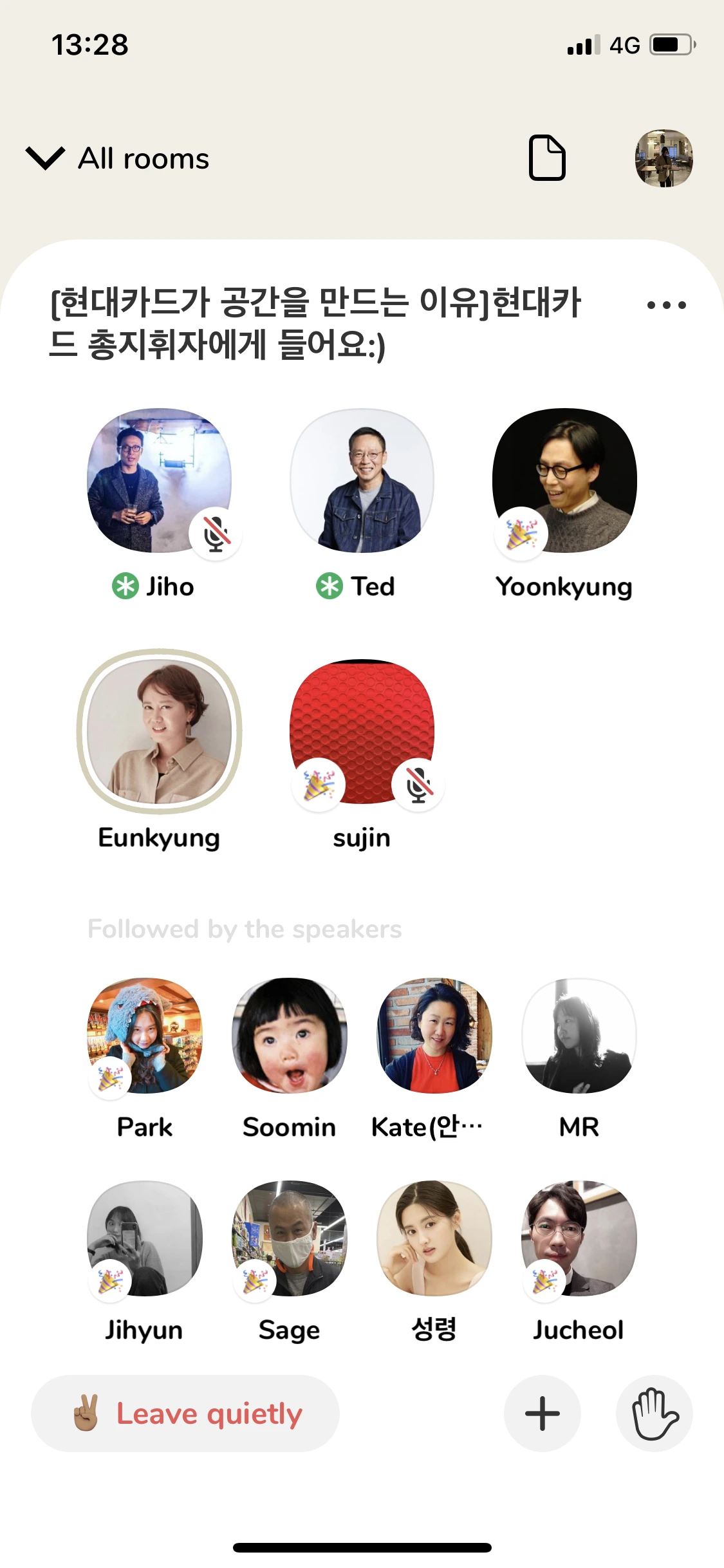
Task: Leave the room with Leave quietly
Action: coord(185,1414)
